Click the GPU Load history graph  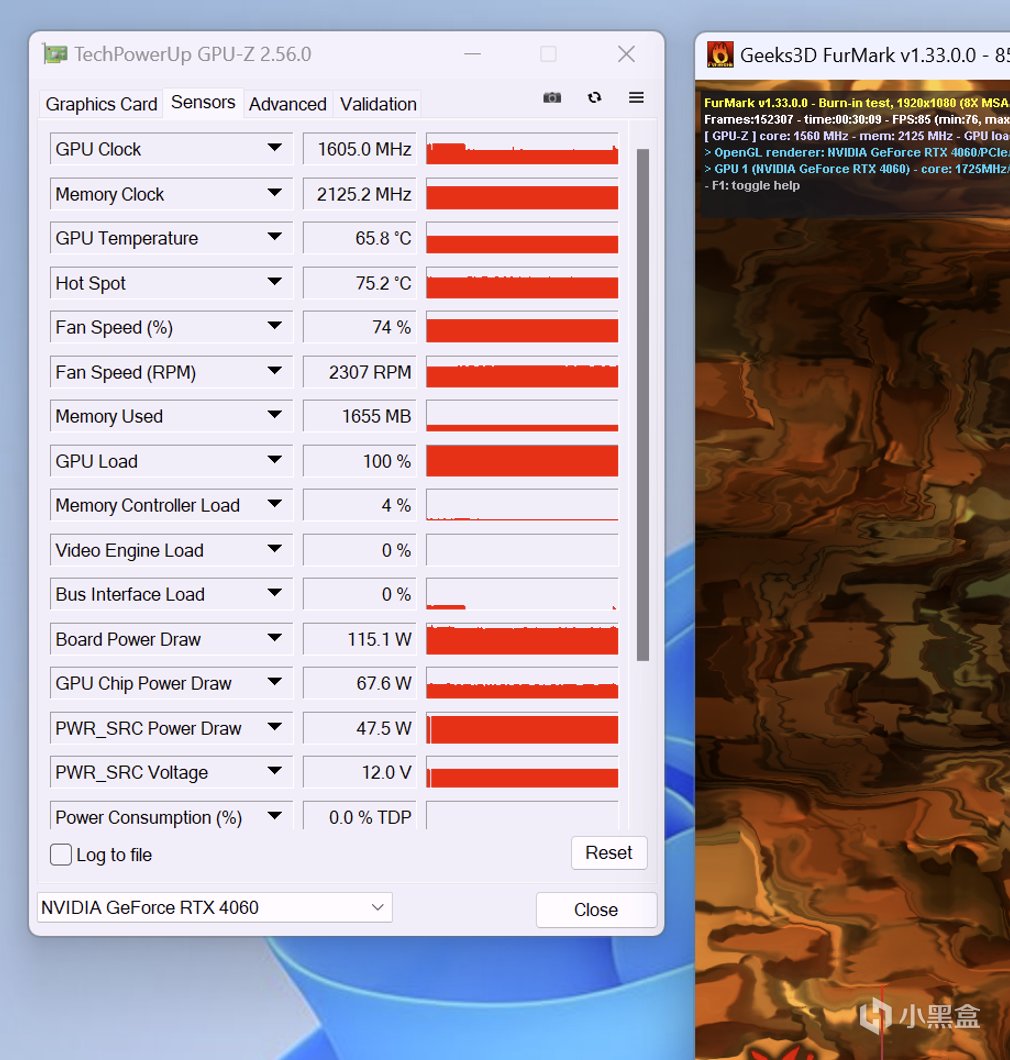point(522,461)
